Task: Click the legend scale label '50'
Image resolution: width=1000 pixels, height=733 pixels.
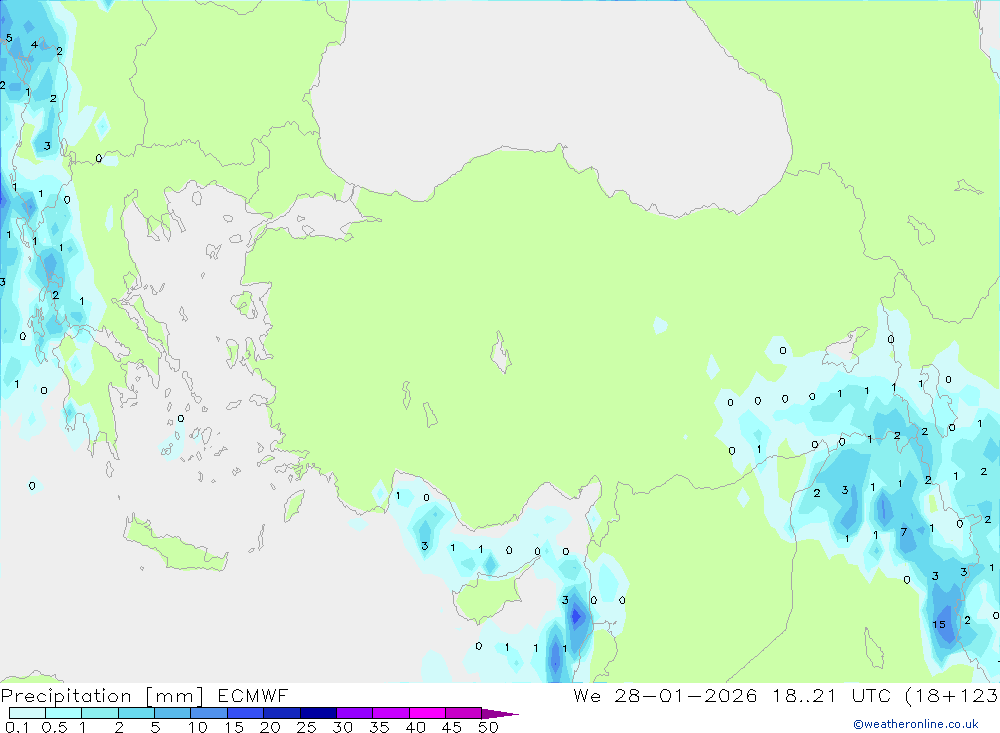Action: (488, 727)
